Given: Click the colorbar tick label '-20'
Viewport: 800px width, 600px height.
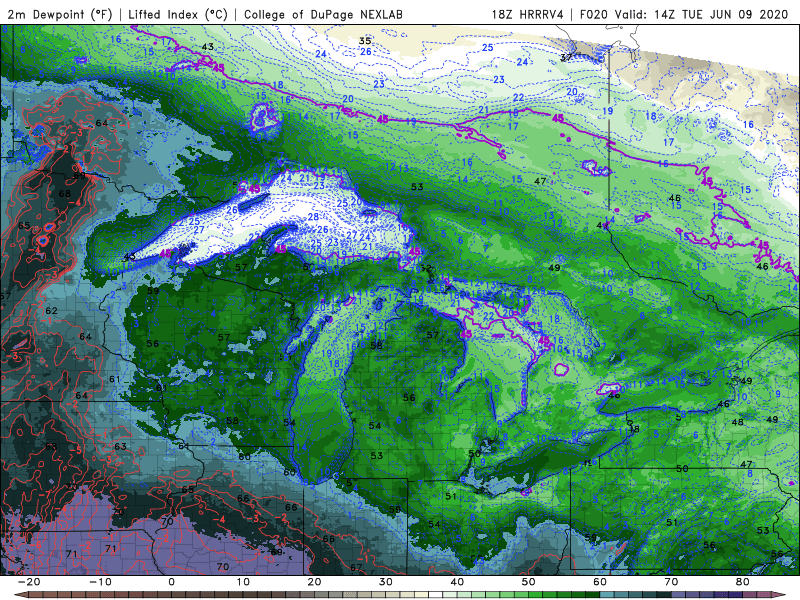Looking at the screenshot, I should pyautogui.click(x=29, y=582).
